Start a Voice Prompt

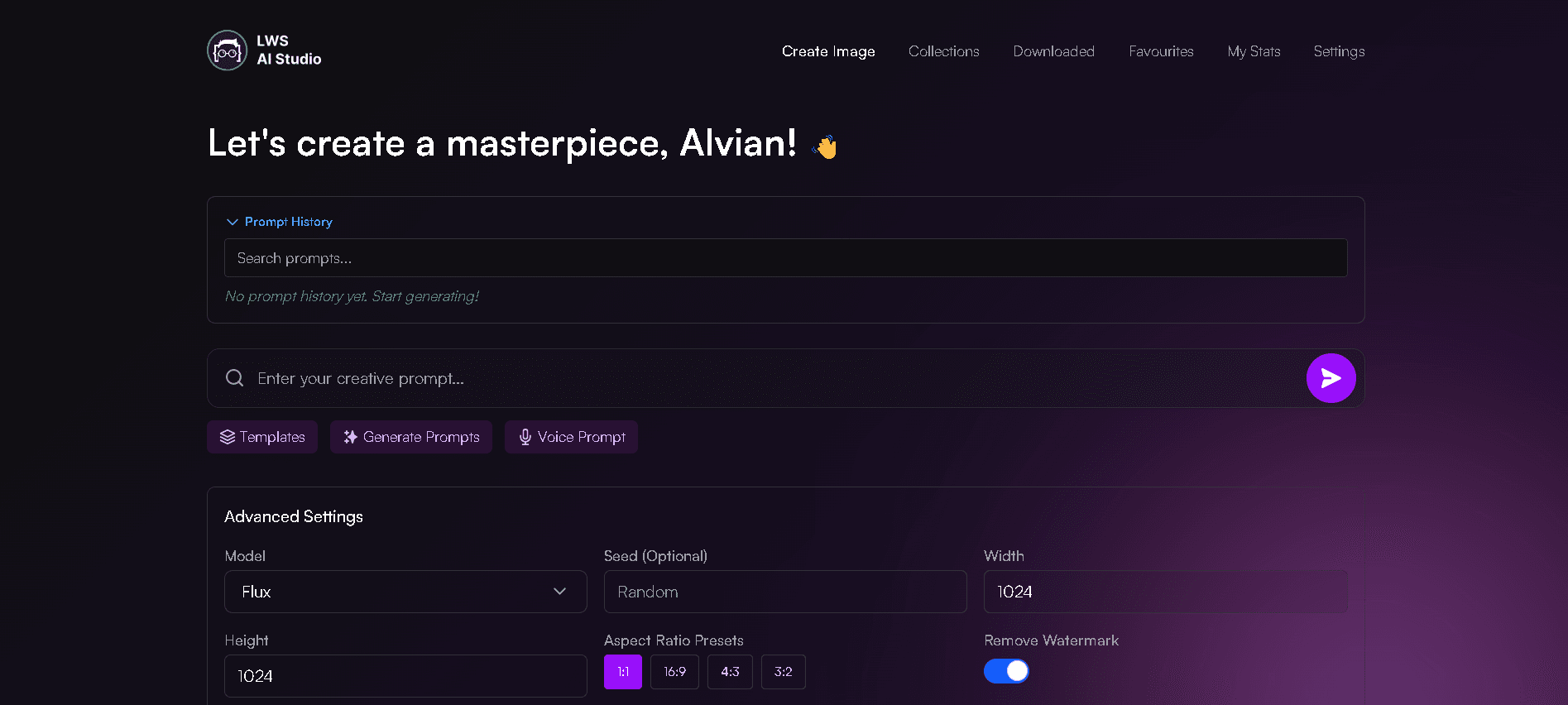[571, 437]
